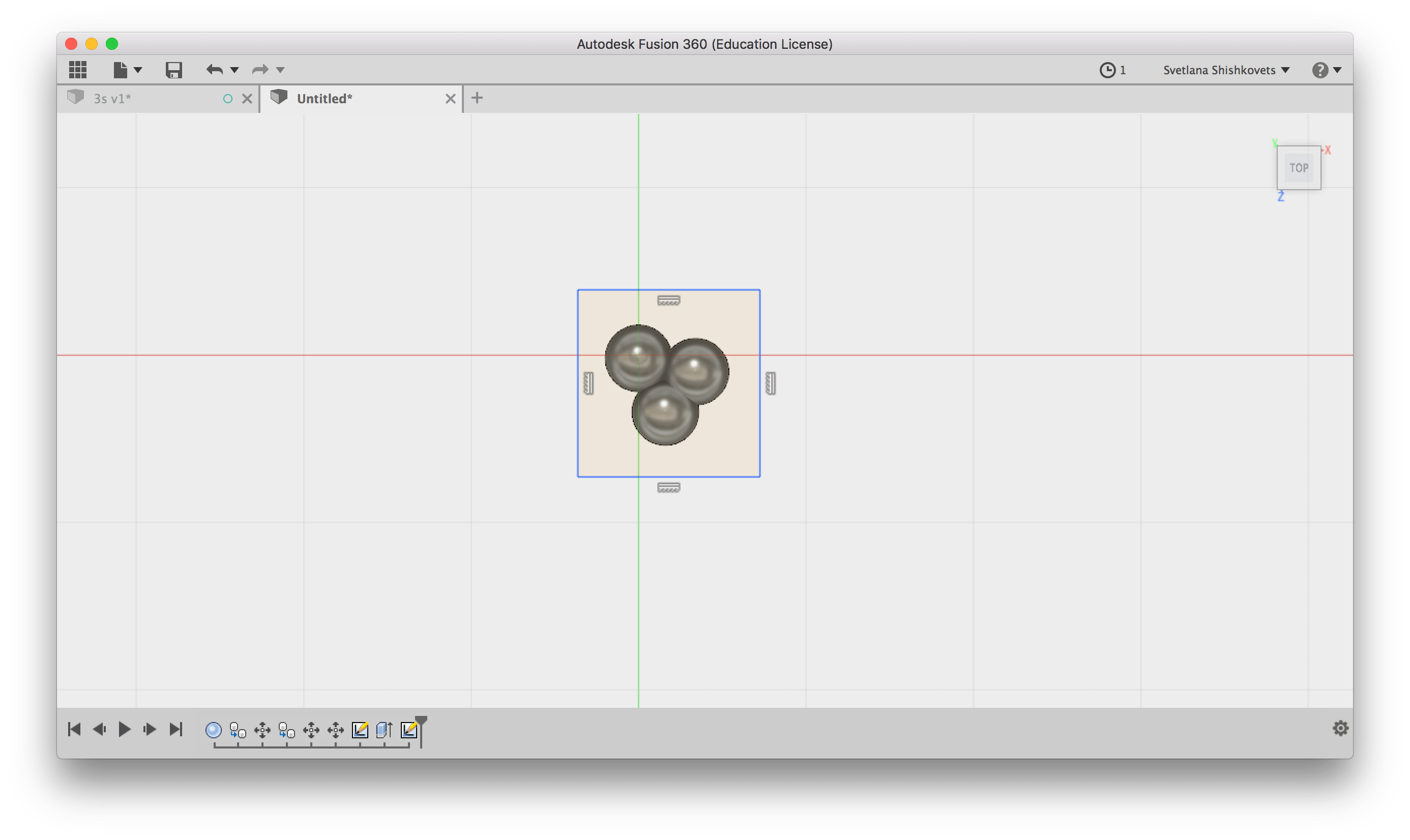Screen dimensions: 1410x840
Task: Jump to timeline end
Action: pyautogui.click(x=176, y=729)
